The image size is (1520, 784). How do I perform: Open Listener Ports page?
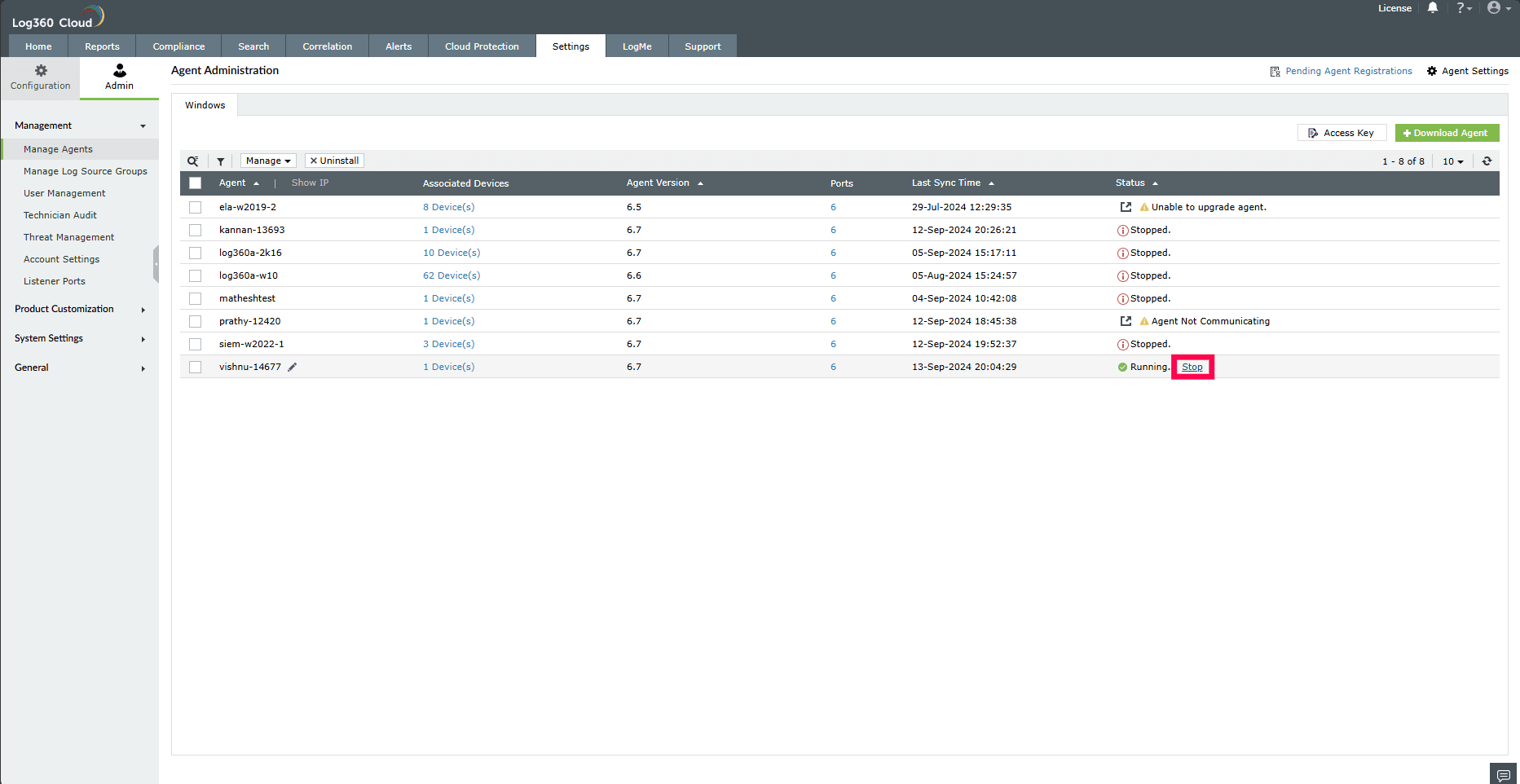(x=55, y=281)
